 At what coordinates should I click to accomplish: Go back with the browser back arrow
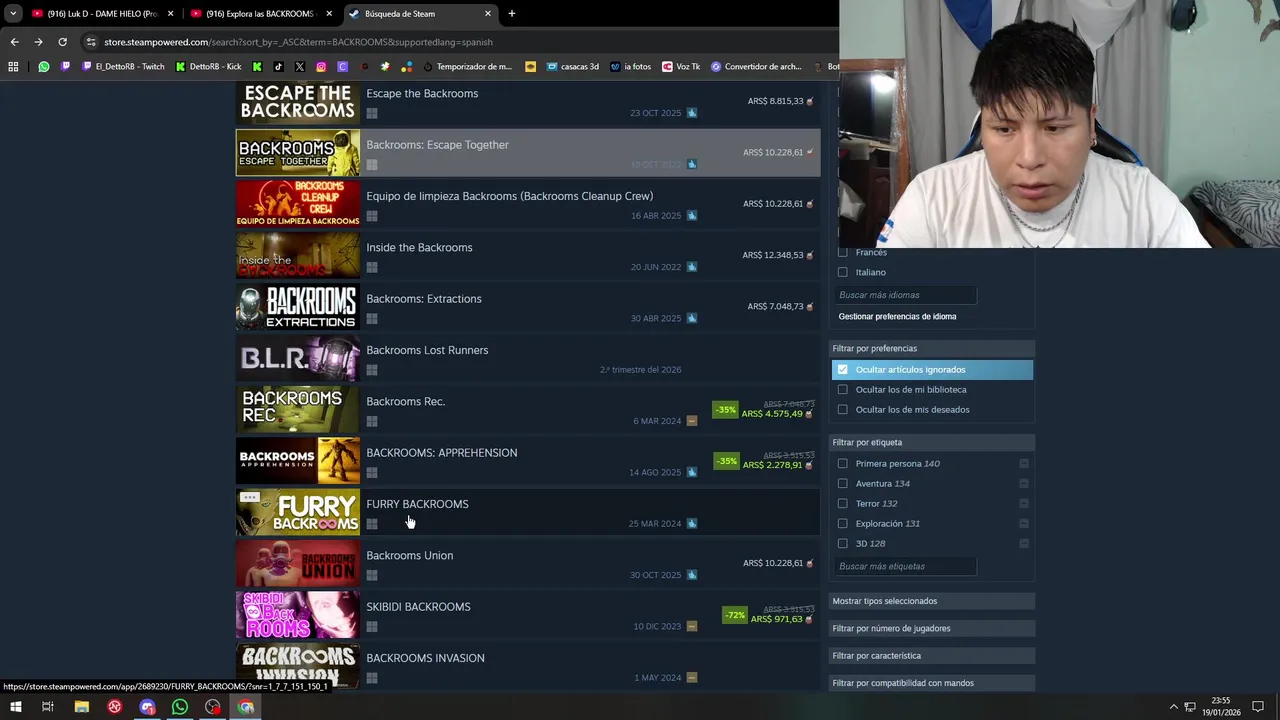tap(14, 42)
